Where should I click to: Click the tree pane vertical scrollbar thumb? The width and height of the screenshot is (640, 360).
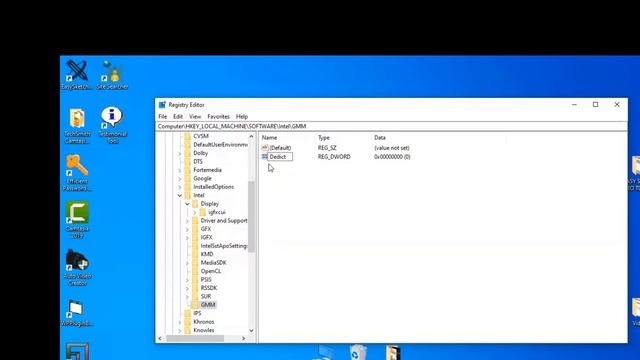point(251,217)
